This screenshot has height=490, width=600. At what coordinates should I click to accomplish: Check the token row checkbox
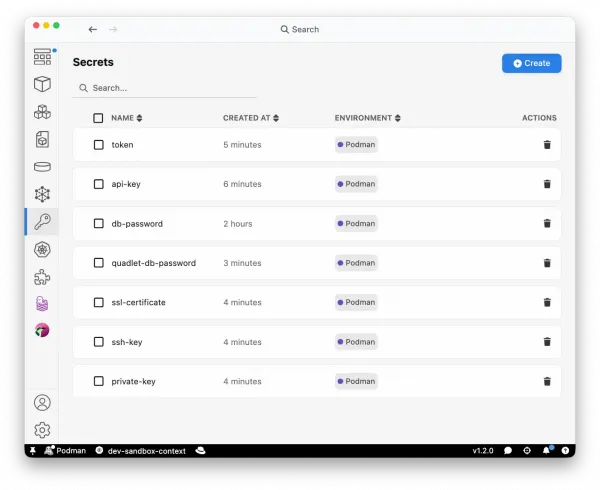(99, 145)
